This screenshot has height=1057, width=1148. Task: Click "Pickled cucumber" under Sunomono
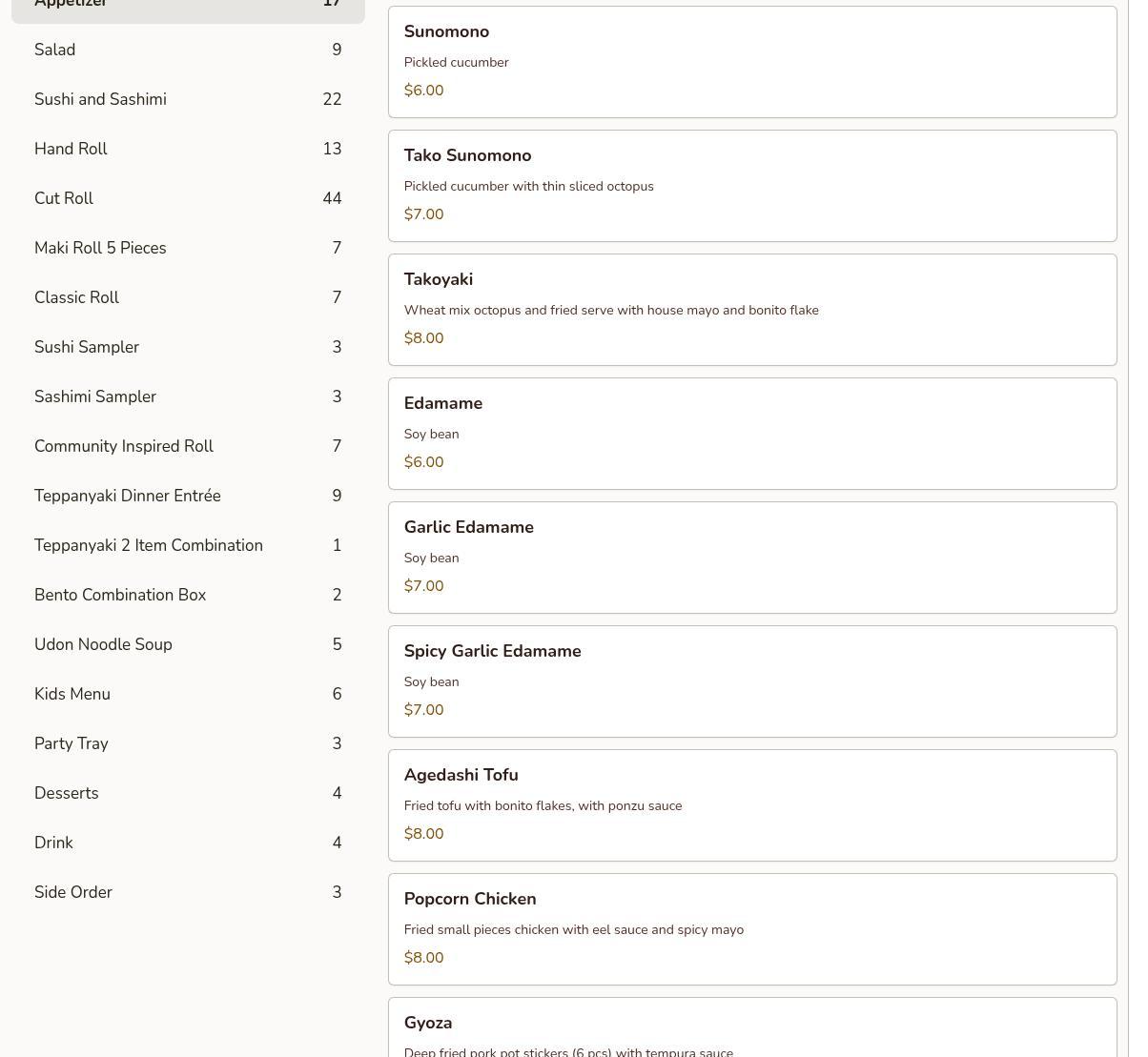(456, 62)
